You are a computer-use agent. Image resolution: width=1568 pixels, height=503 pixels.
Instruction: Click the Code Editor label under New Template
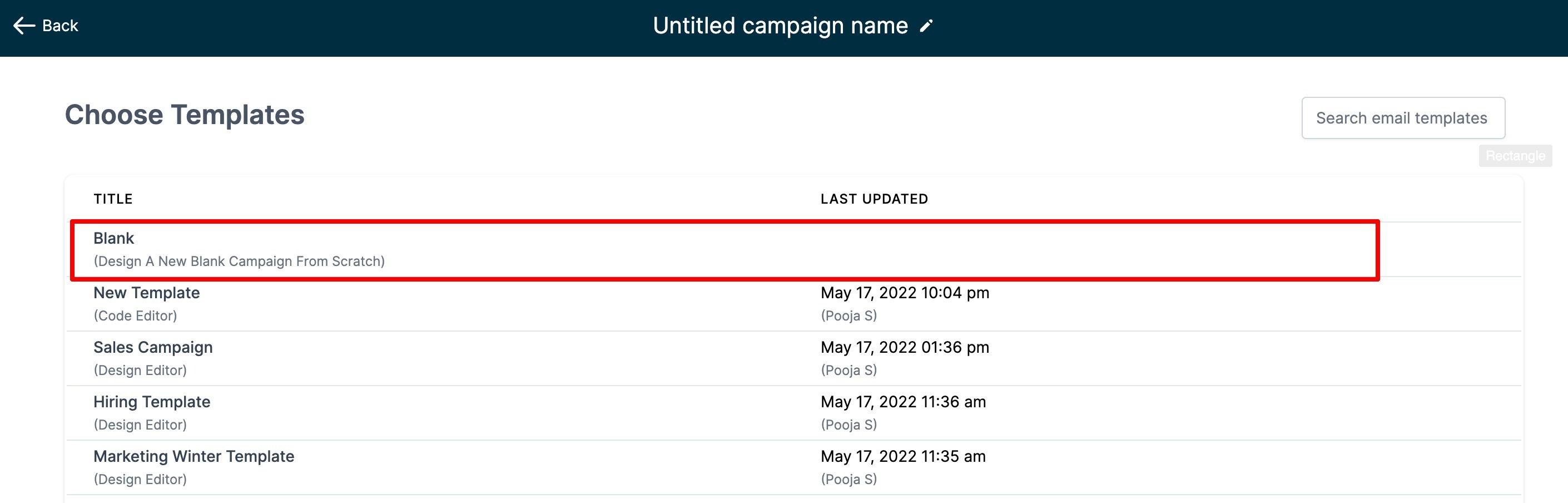click(x=135, y=316)
